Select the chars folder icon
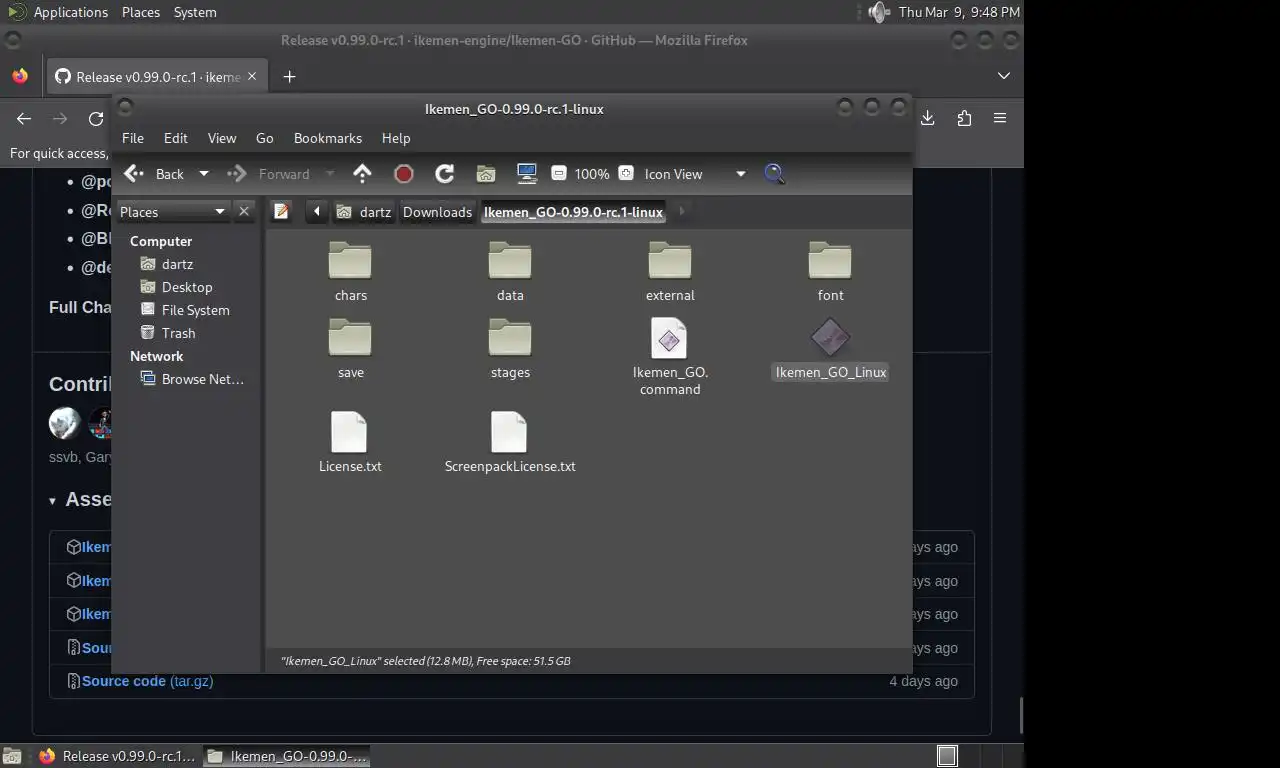 350,260
